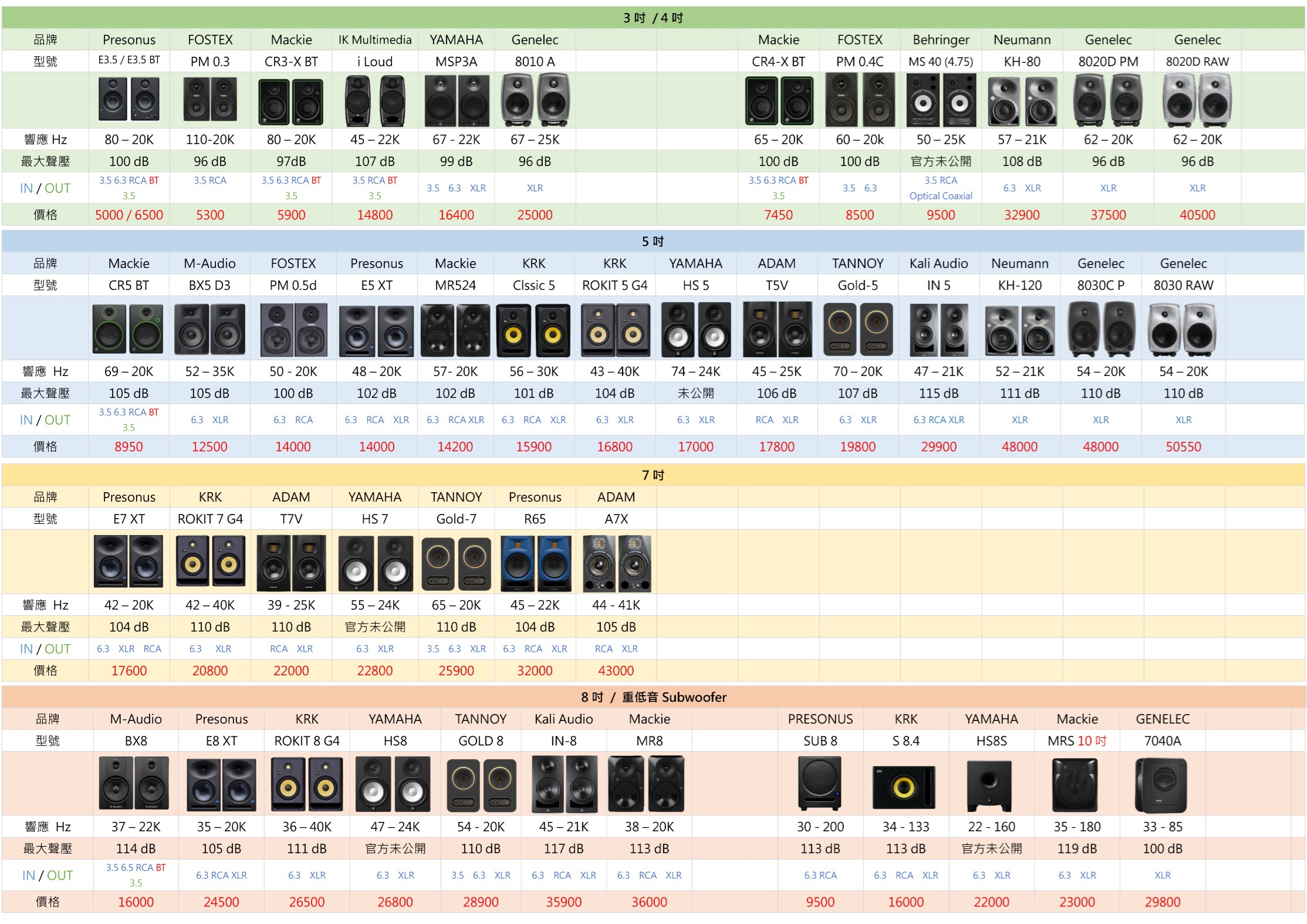
Task: Click the KRK ROKIT 7 G4 speaker image
Action: coord(210,560)
